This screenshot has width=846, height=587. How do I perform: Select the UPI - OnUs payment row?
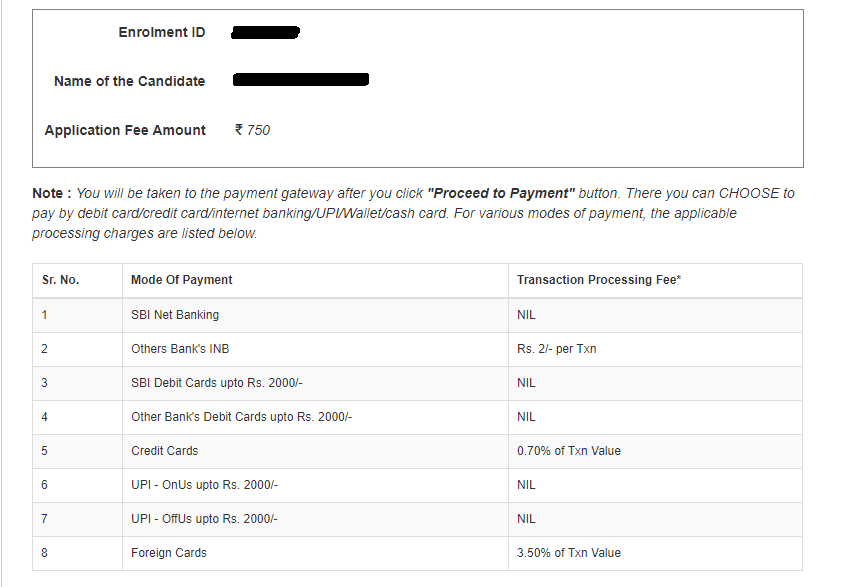click(x=204, y=485)
